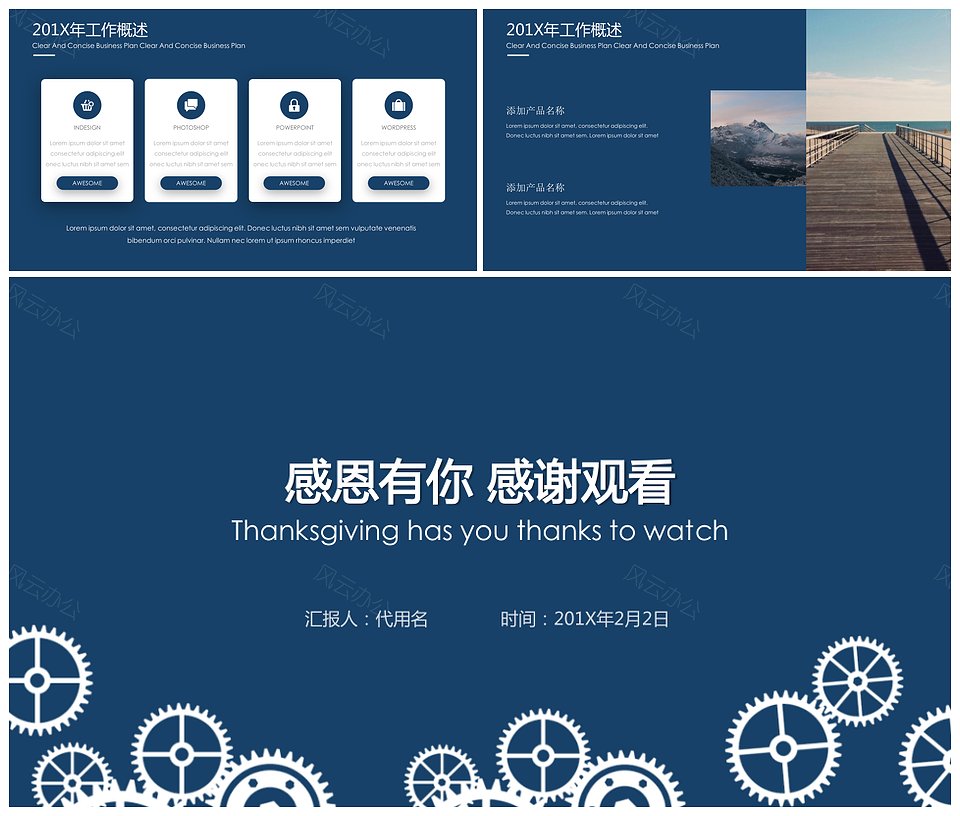The height and width of the screenshot is (816, 960).
Task: Click the snowy mountain photo thumbnail
Action: [758, 138]
